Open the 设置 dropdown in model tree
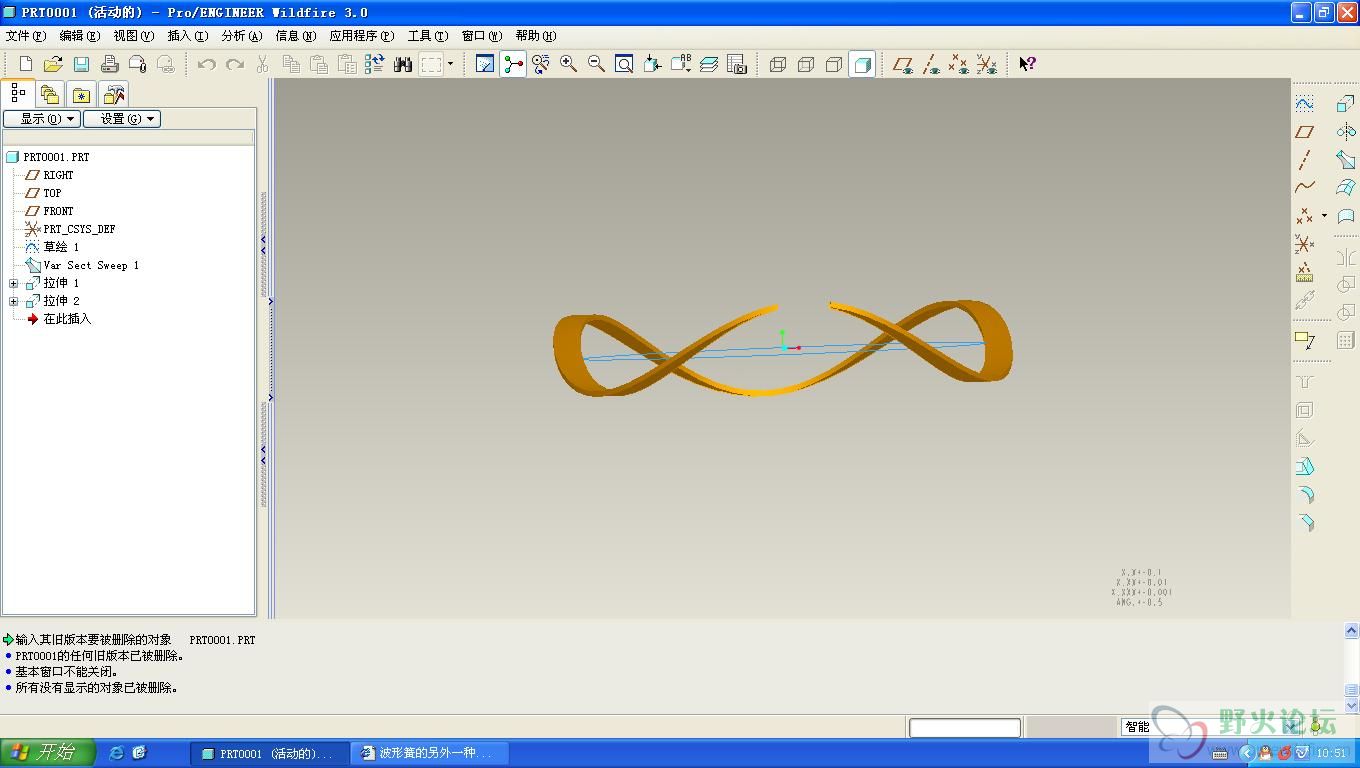This screenshot has width=1360, height=768. [122, 119]
